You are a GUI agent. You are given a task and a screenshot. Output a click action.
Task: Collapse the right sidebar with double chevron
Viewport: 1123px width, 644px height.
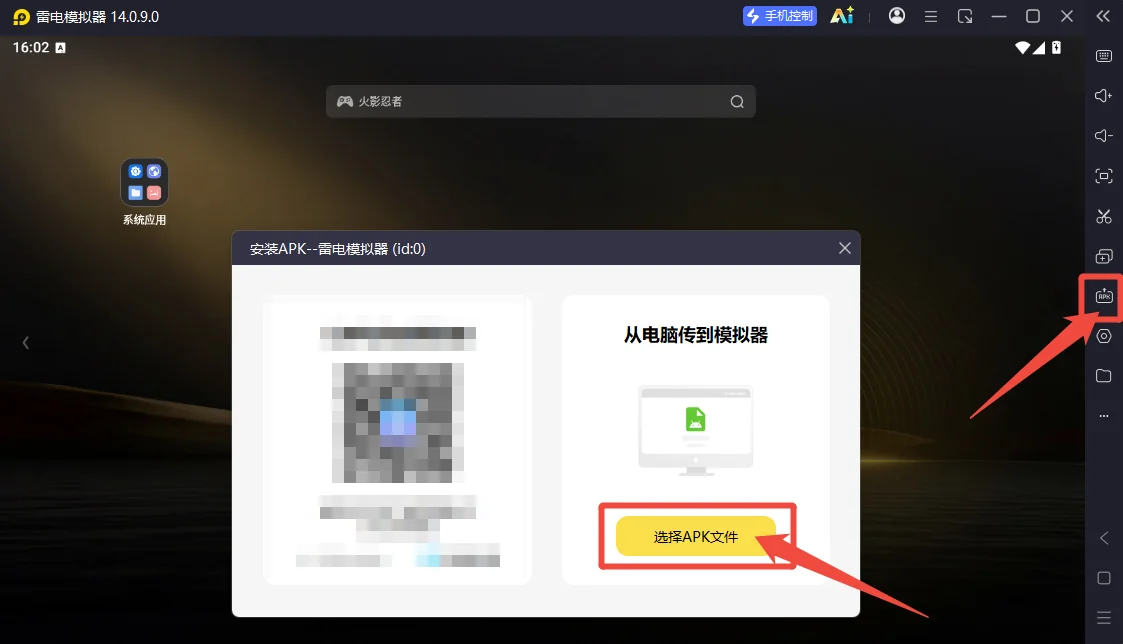[1103, 16]
